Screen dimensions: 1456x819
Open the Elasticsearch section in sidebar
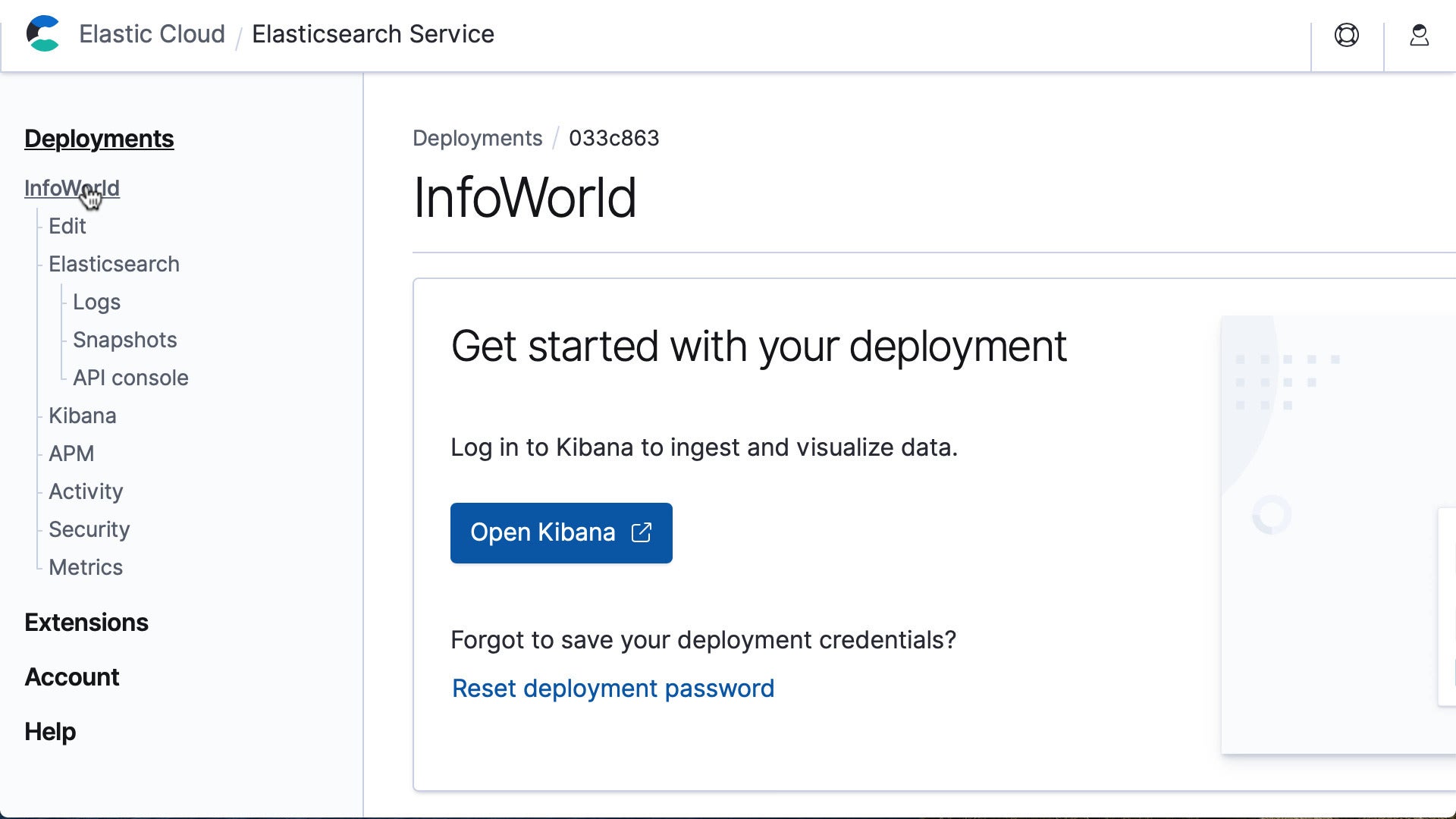point(114,264)
